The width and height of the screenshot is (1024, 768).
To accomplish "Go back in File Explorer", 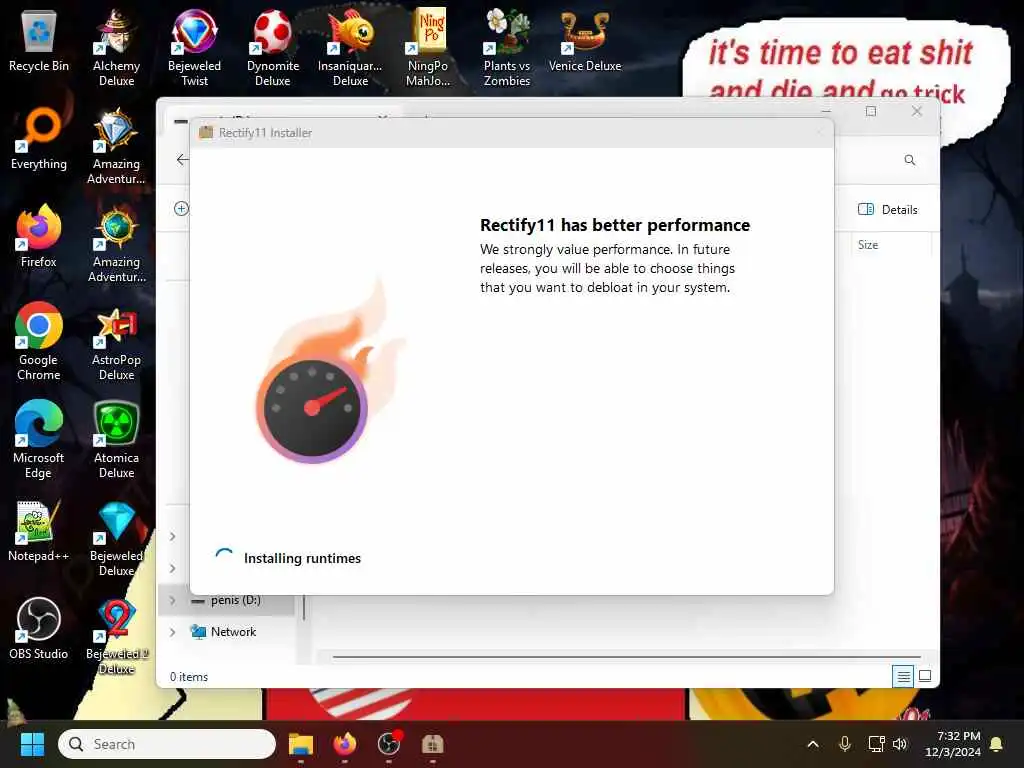I will coord(182,159).
